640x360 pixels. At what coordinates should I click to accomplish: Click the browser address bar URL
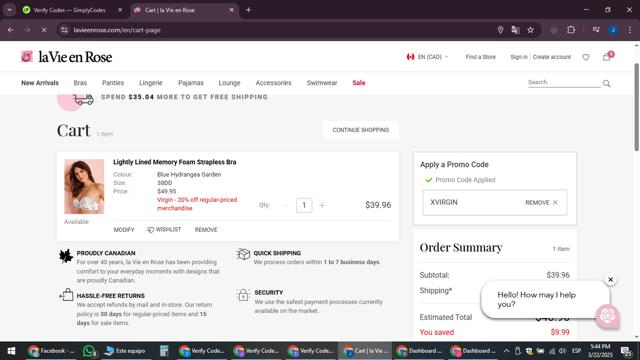click(x=117, y=30)
